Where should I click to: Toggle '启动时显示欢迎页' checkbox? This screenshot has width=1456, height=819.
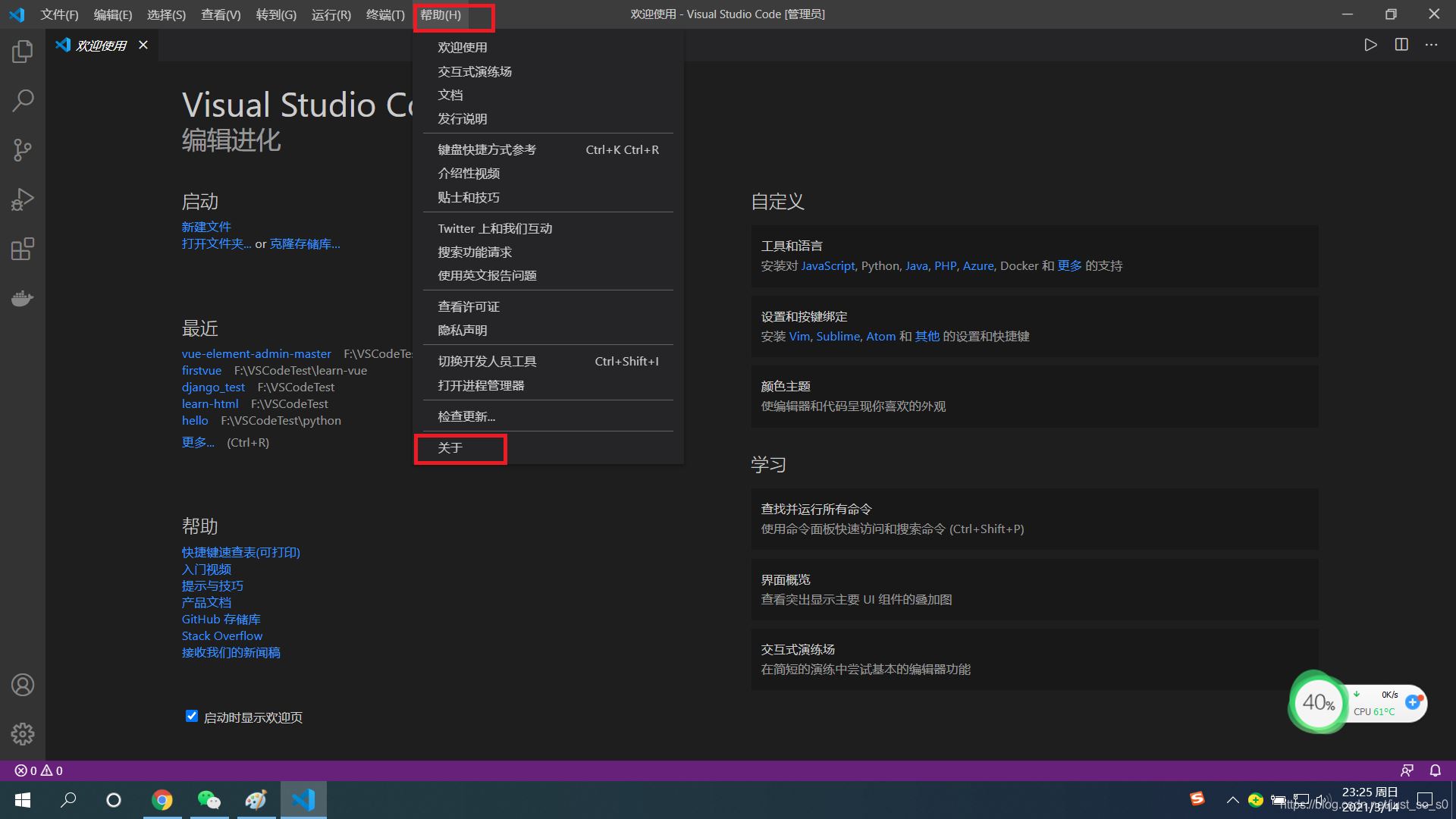(191, 716)
